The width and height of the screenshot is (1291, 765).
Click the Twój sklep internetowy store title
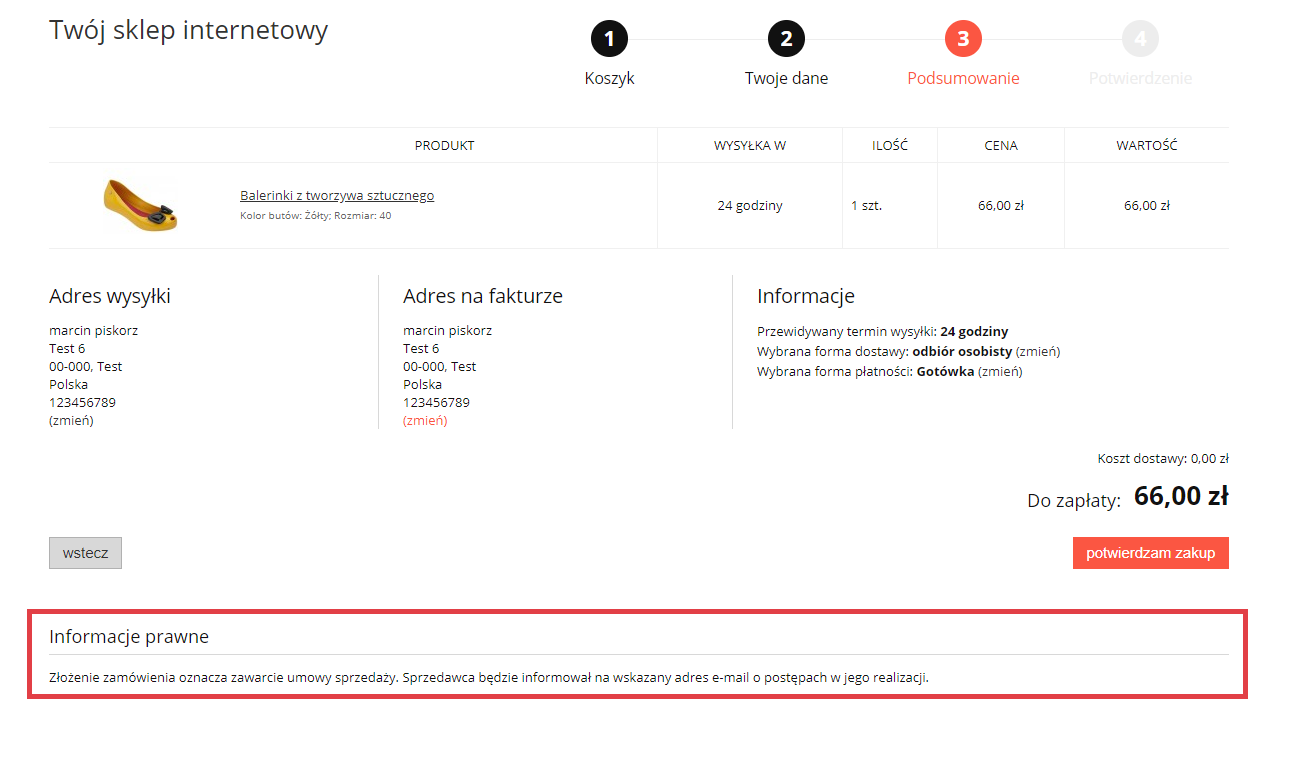pos(188,30)
